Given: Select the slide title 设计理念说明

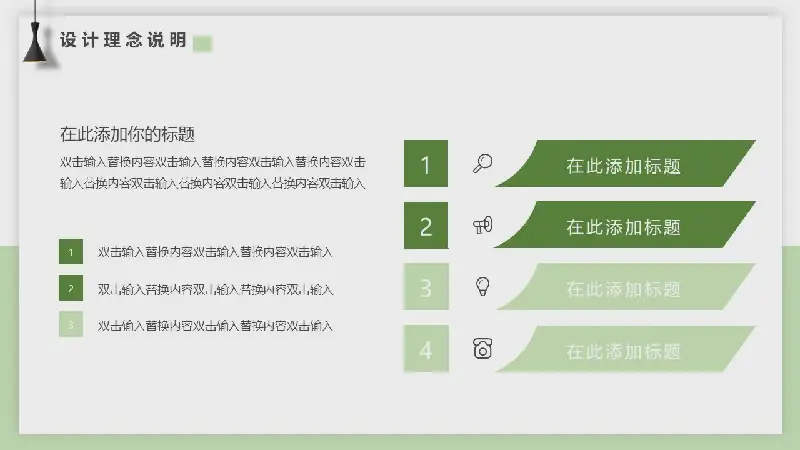Looking at the screenshot, I should click(x=123, y=41).
